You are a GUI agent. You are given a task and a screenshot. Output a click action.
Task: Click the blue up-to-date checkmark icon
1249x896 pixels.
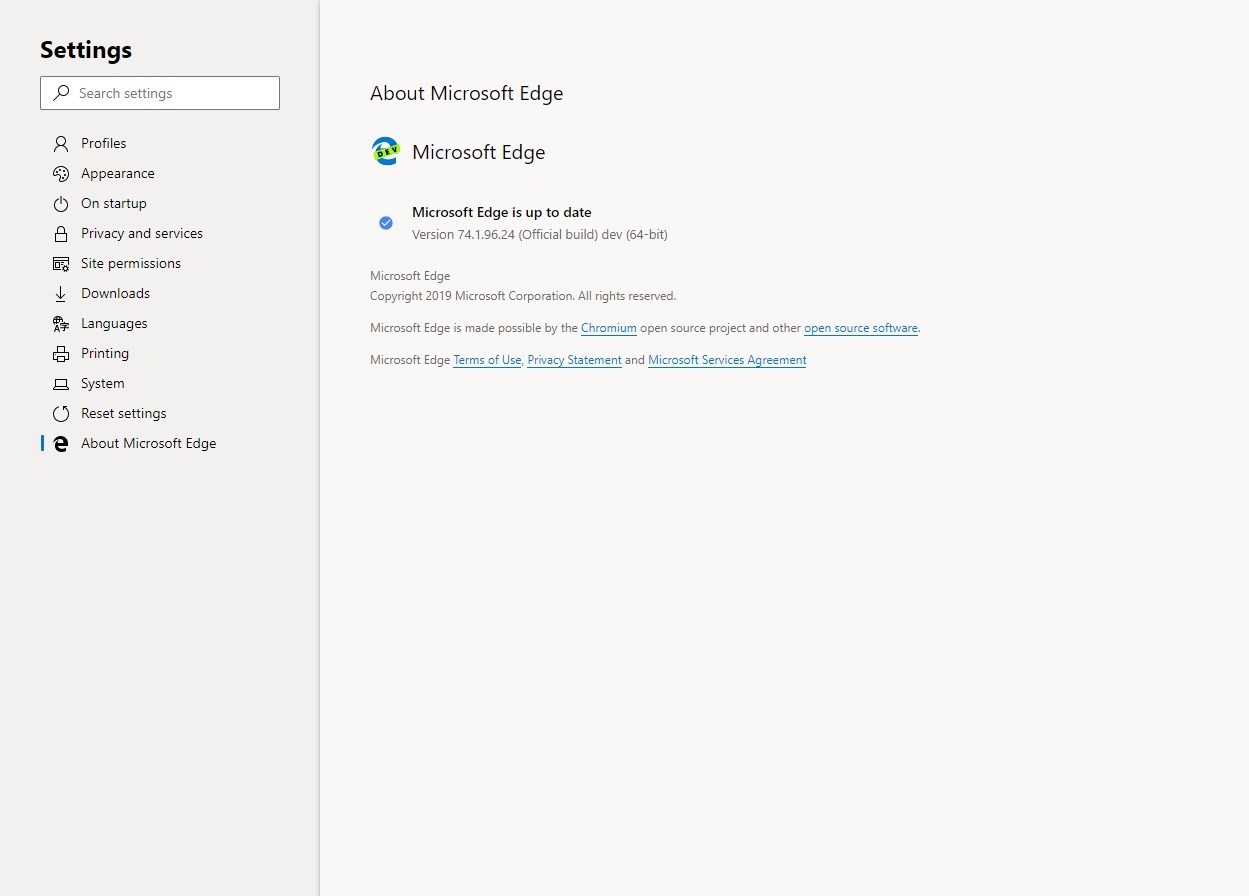pyautogui.click(x=386, y=223)
